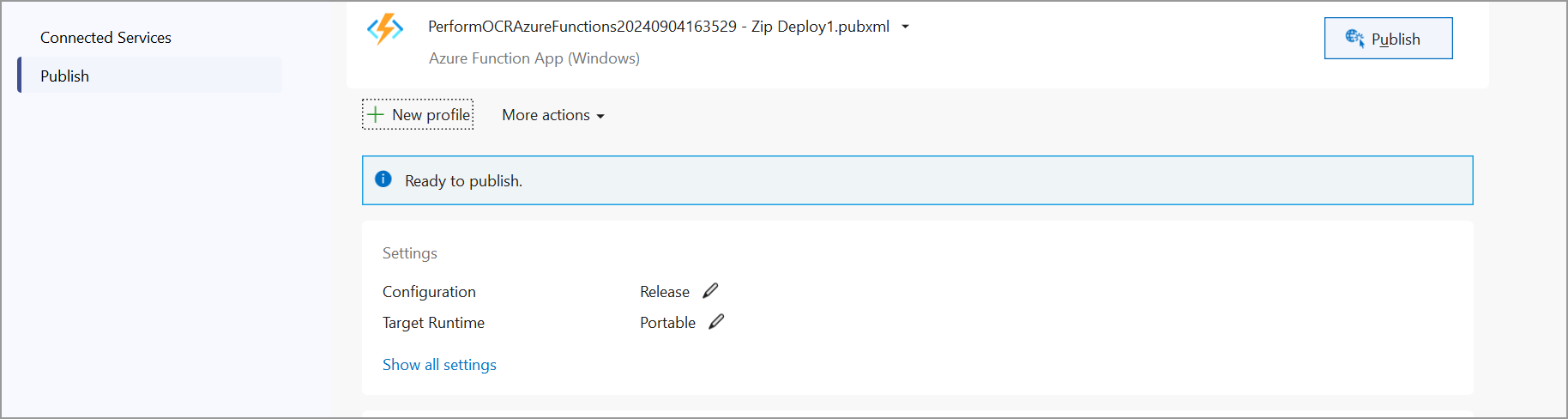Click the Azure Function App (Windows) subtitle

534,58
